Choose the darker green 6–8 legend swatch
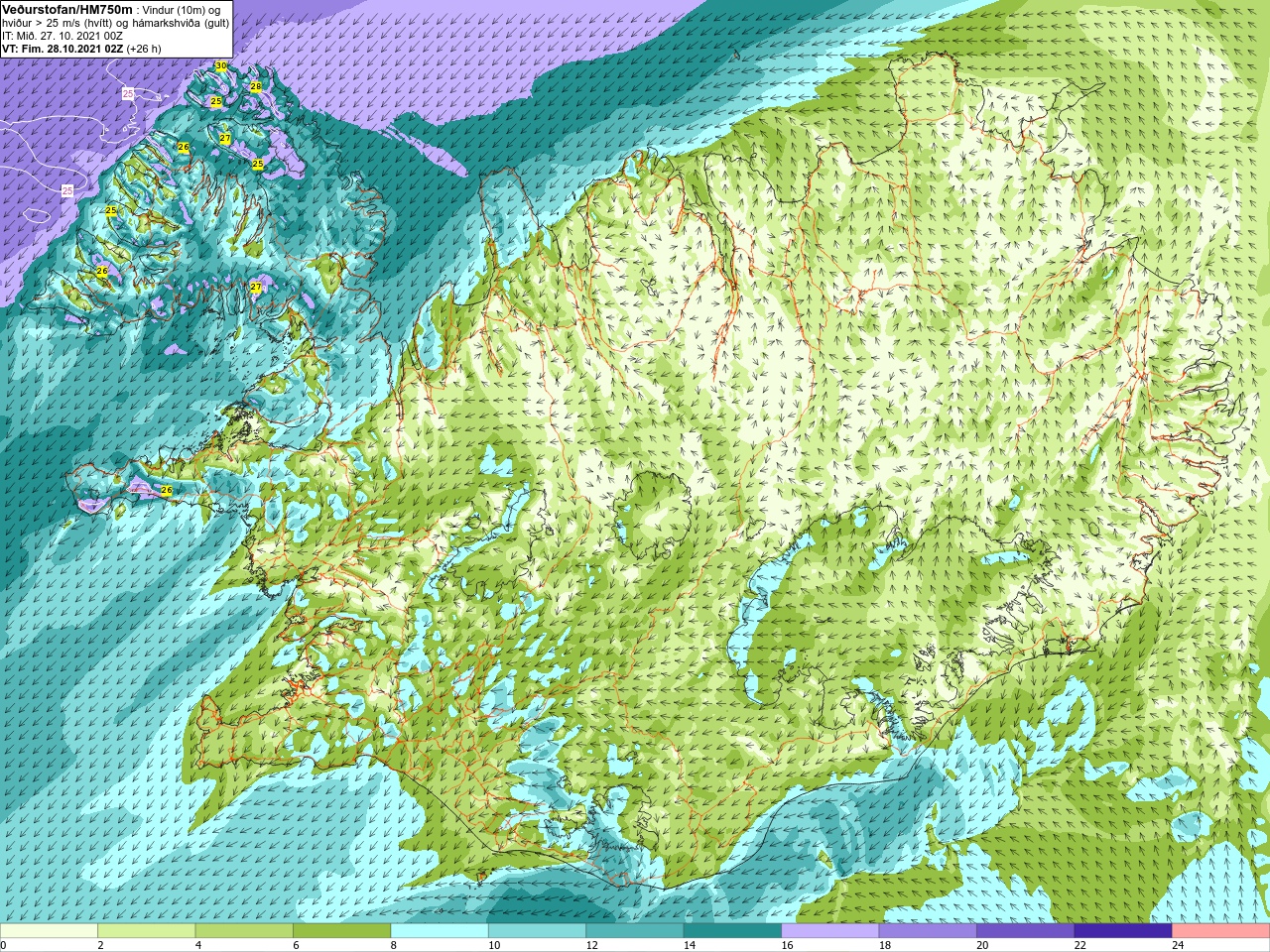This screenshot has height=952, width=1270. tap(342, 931)
